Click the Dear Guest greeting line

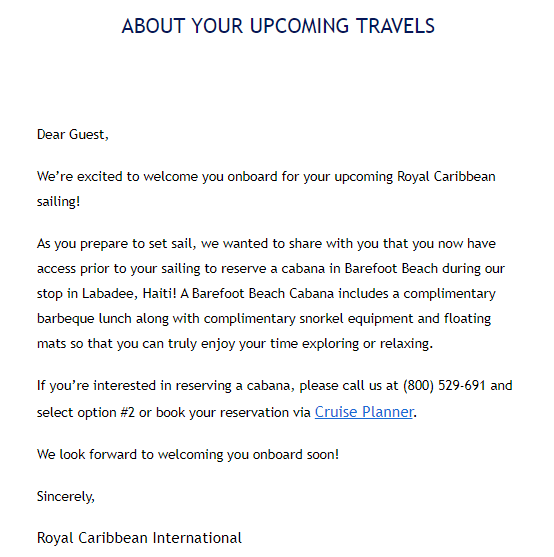click(73, 135)
